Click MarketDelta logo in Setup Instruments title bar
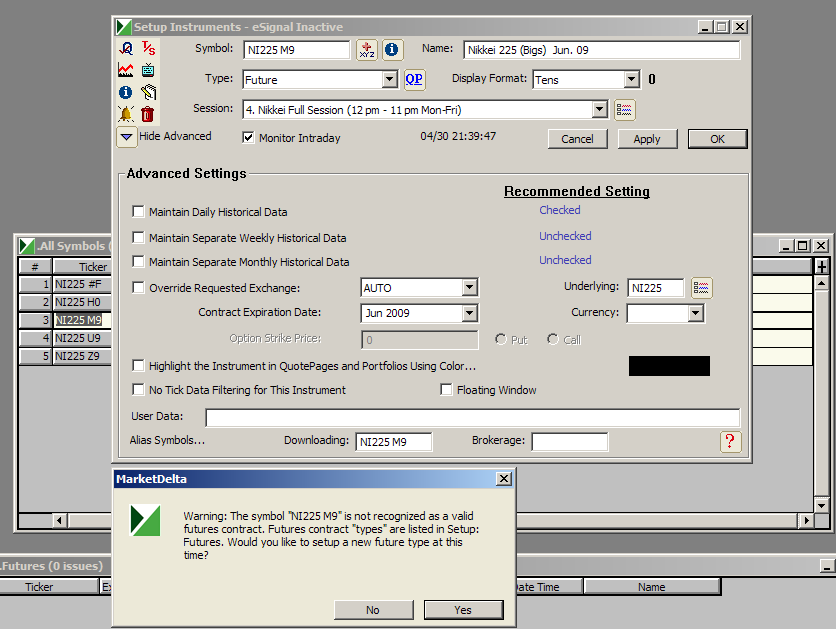The width and height of the screenshot is (836, 629). pyautogui.click(x=124, y=27)
